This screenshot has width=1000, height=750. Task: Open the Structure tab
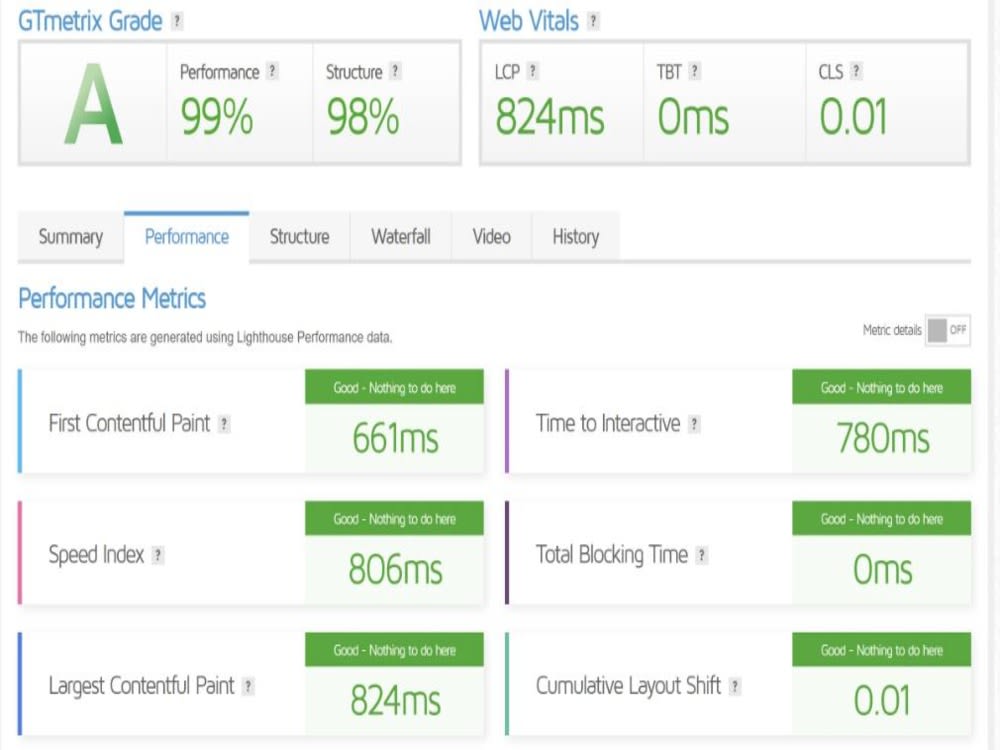click(300, 237)
